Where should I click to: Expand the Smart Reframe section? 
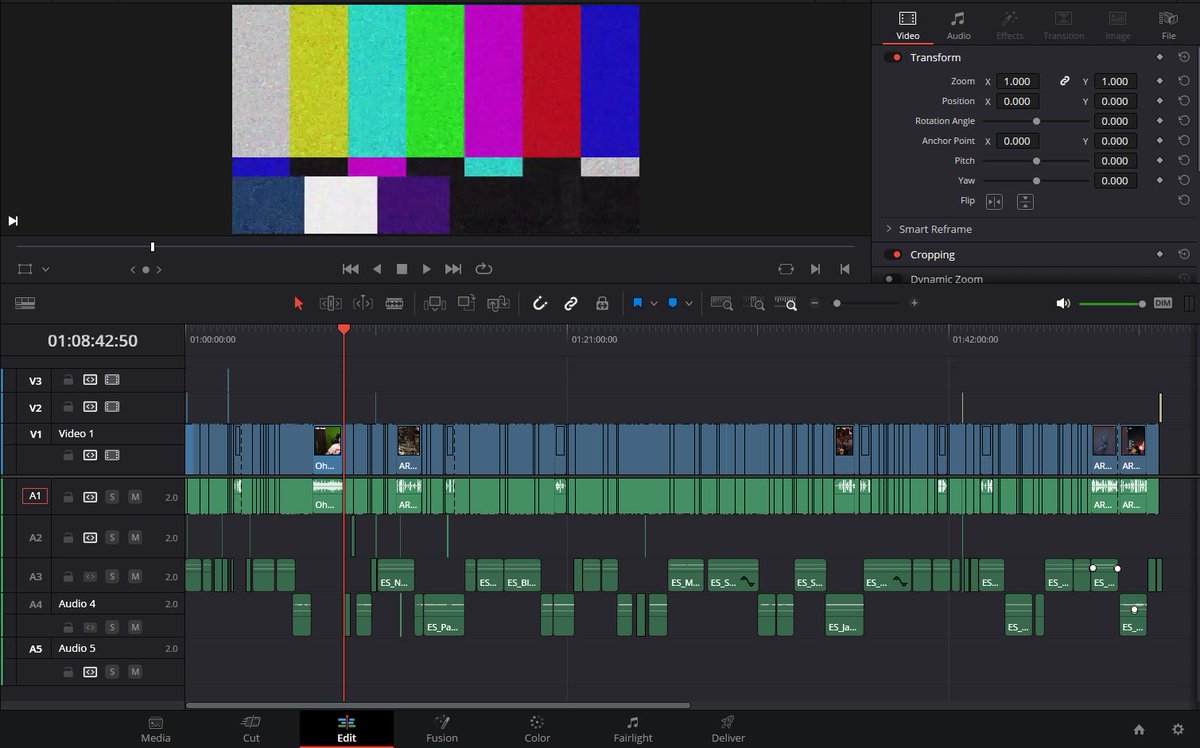(889, 229)
